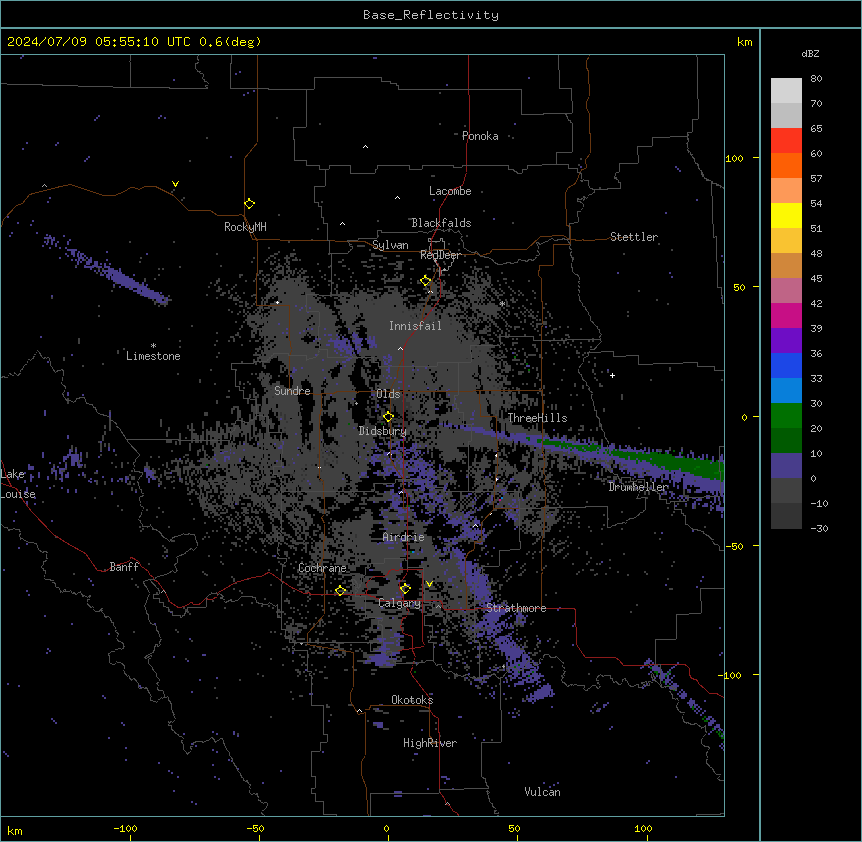This screenshot has height=842, width=862.
Task: Click the Base_Reflectivity title
Action: tap(431, 15)
